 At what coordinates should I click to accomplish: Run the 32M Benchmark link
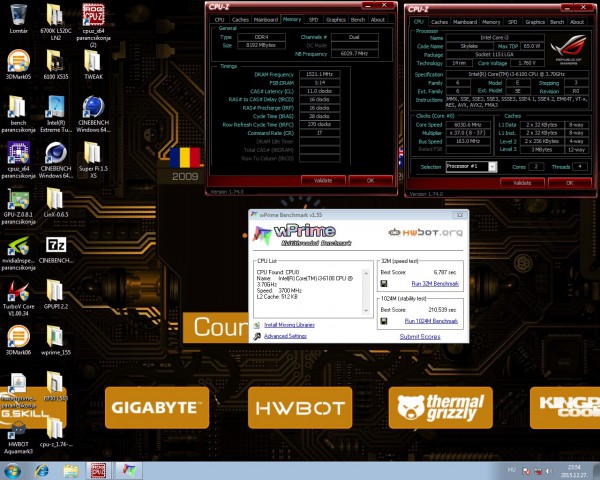435,284
